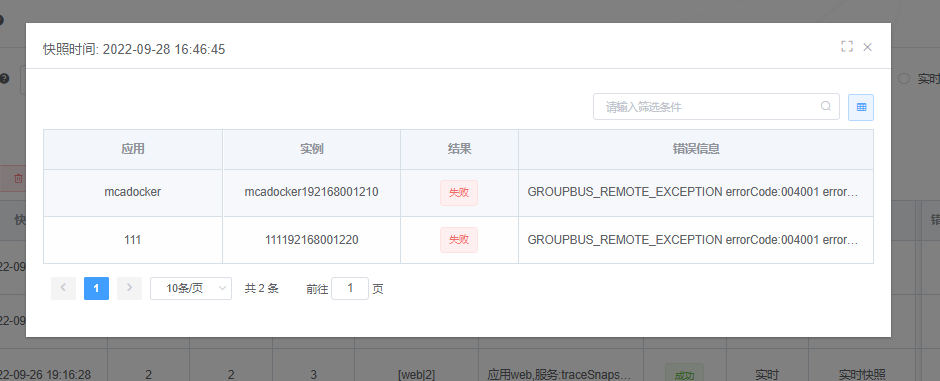Click the red delete button in background page

click(13, 179)
